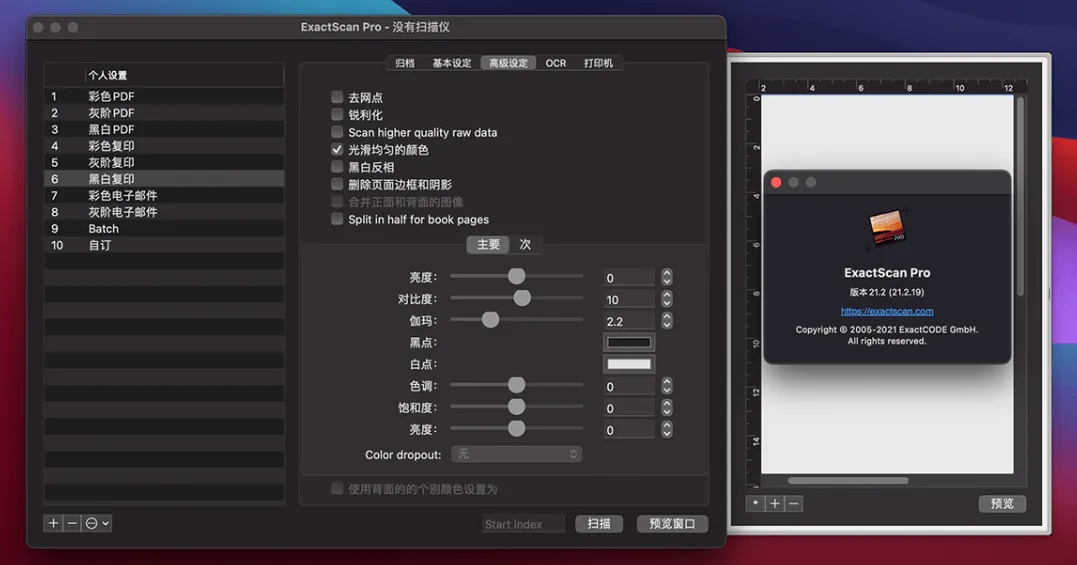This screenshot has width=1077, height=565.
Task: Click the 对比度 value stepper
Action: 667,299
